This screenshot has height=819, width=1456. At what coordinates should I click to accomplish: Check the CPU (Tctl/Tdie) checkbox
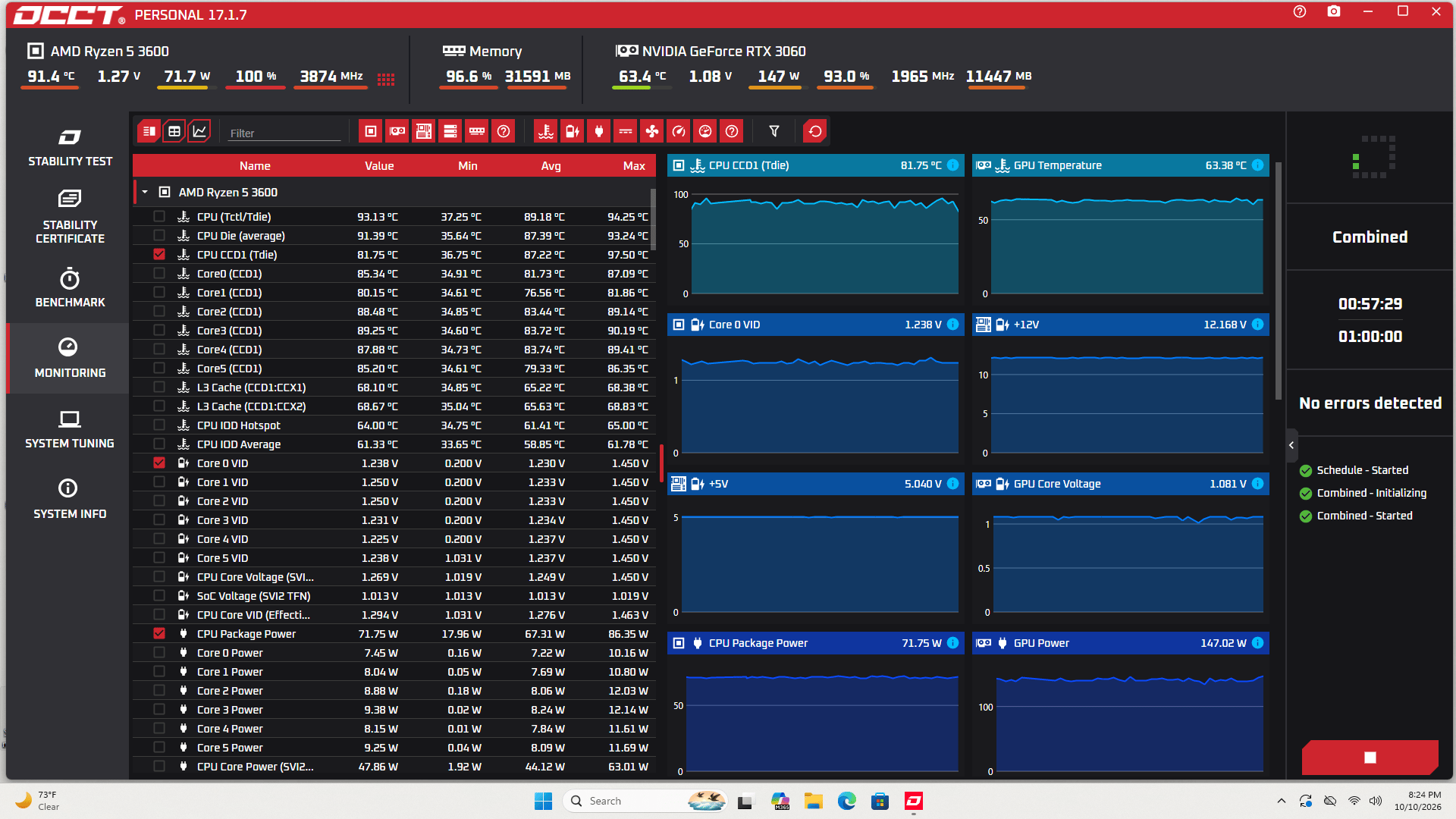pyautogui.click(x=159, y=216)
